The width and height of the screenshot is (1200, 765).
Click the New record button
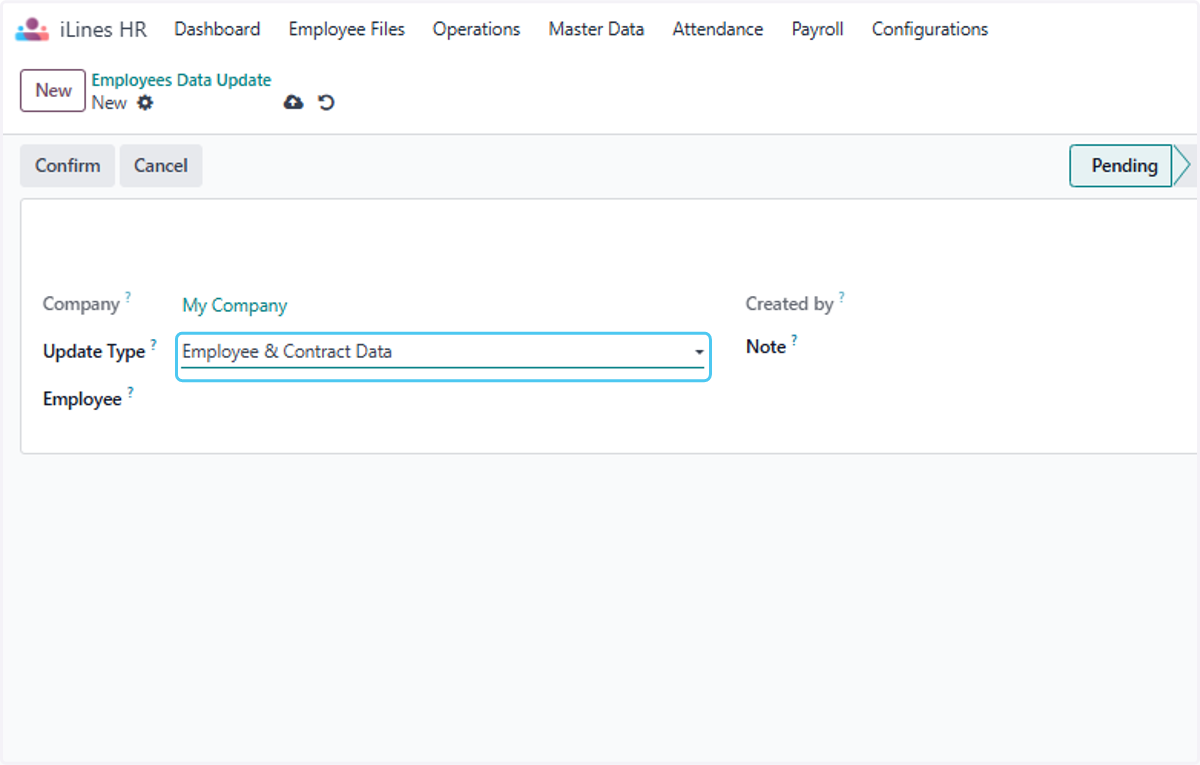coord(53,90)
